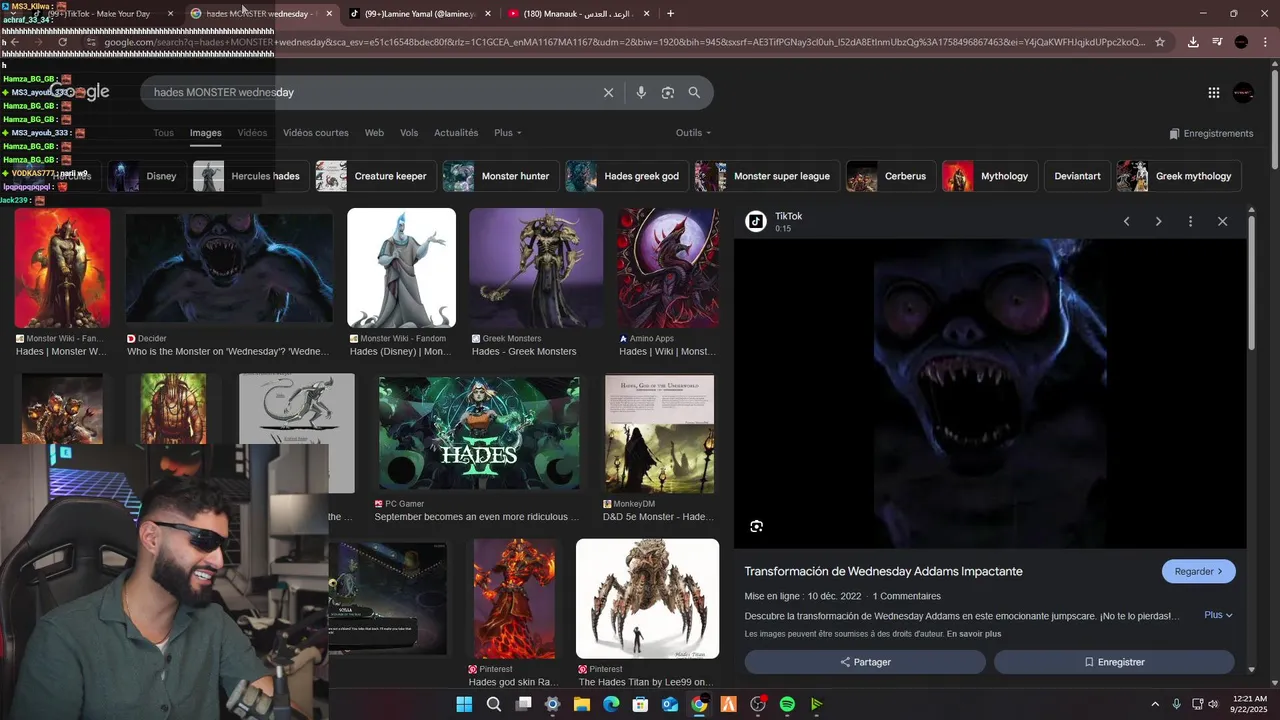Open Microsoft Store from the taskbar

pyautogui.click(x=640, y=704)
